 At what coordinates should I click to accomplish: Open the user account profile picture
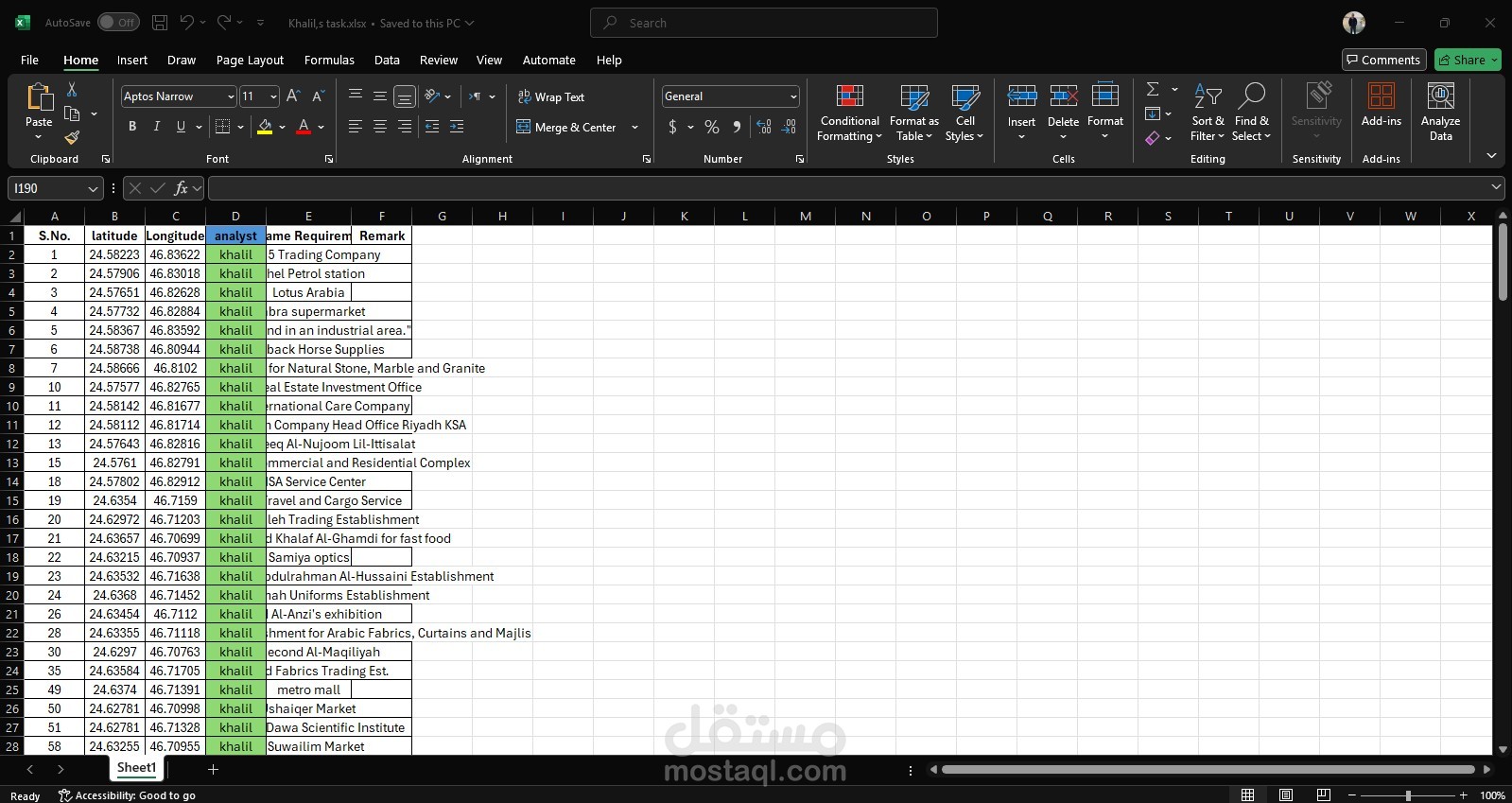tap(1354, 23)
